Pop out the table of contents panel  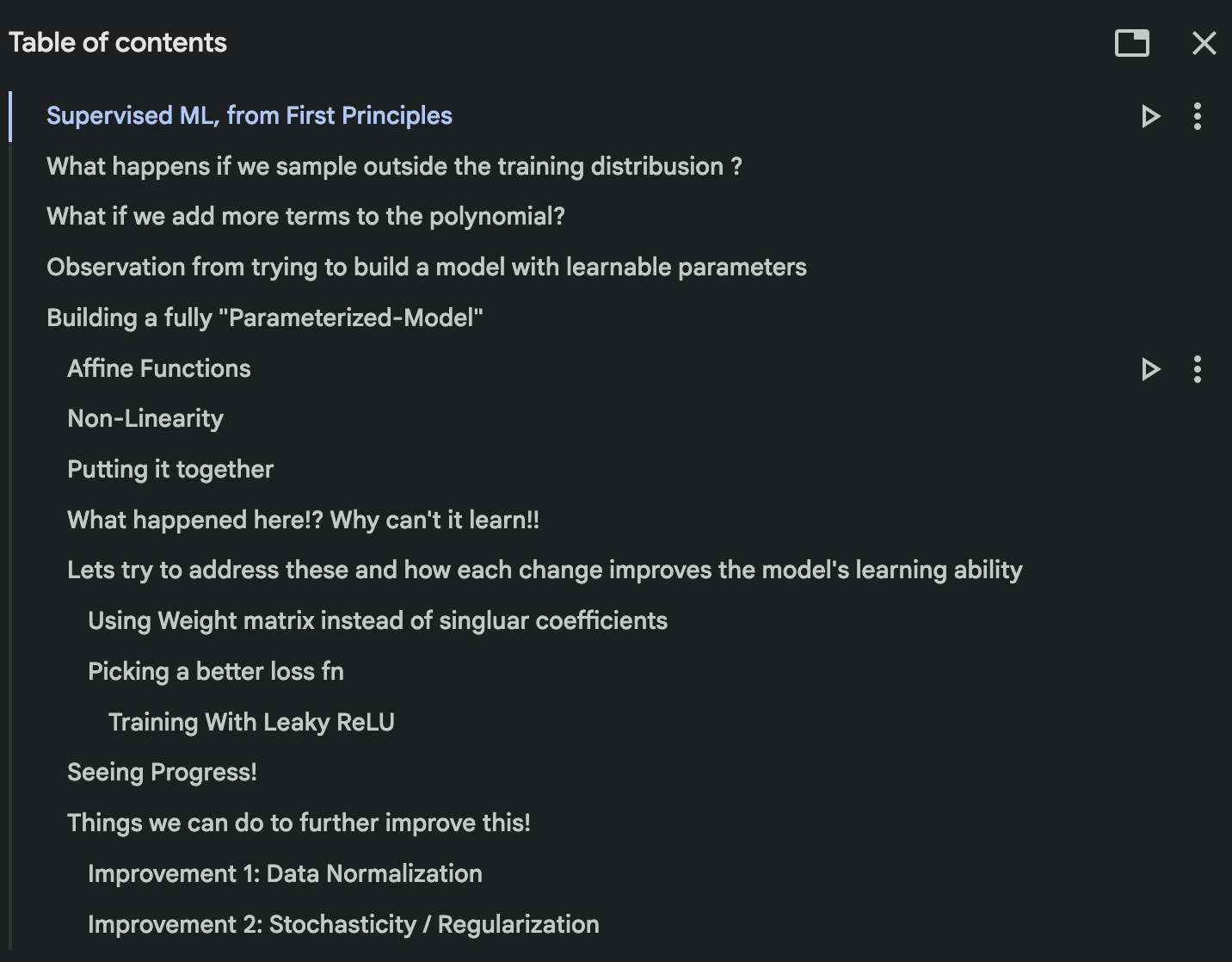[x=1131, y=43]
